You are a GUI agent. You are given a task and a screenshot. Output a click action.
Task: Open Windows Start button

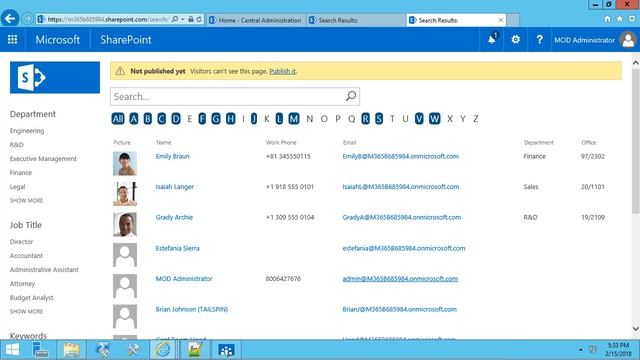(x=12, y=350)
